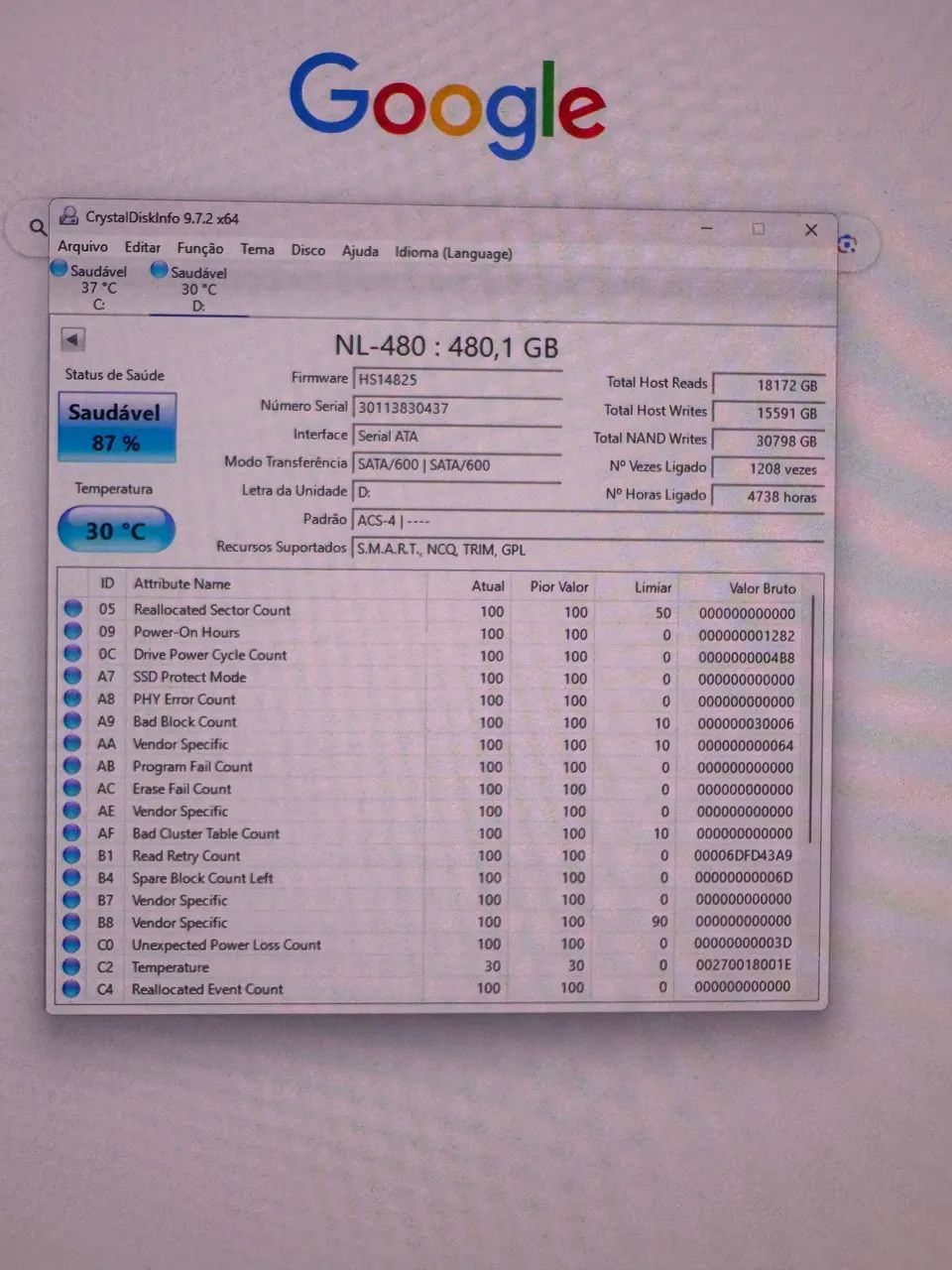Screen dimensions: 952x1270
Task: Select the Power-On Hours row text
Action: [x=186, y=632]
